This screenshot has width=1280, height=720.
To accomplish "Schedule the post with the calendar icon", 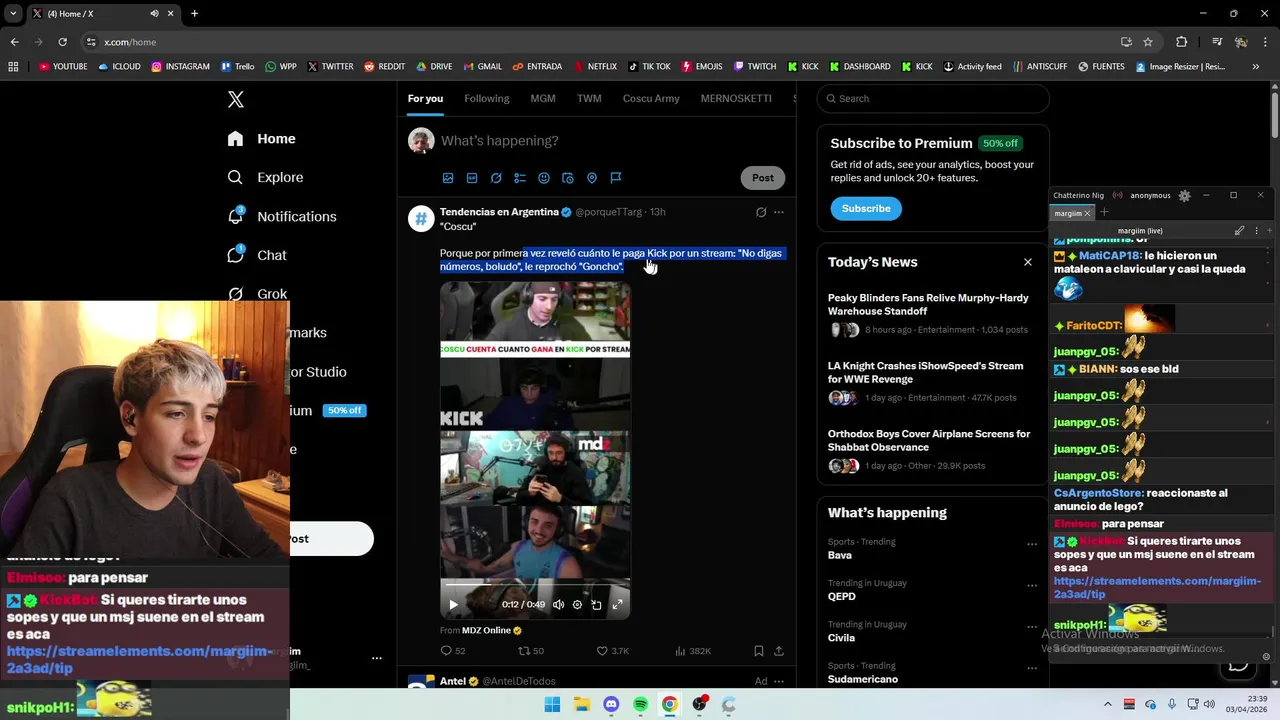I will click(568, 178).
